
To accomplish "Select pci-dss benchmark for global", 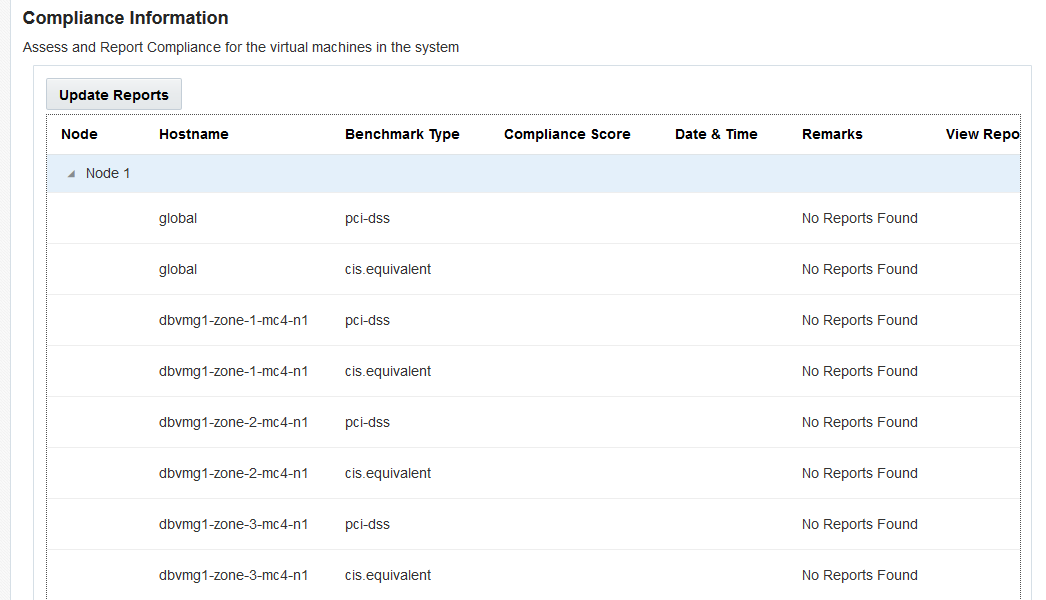I will [x=367, y=218].
